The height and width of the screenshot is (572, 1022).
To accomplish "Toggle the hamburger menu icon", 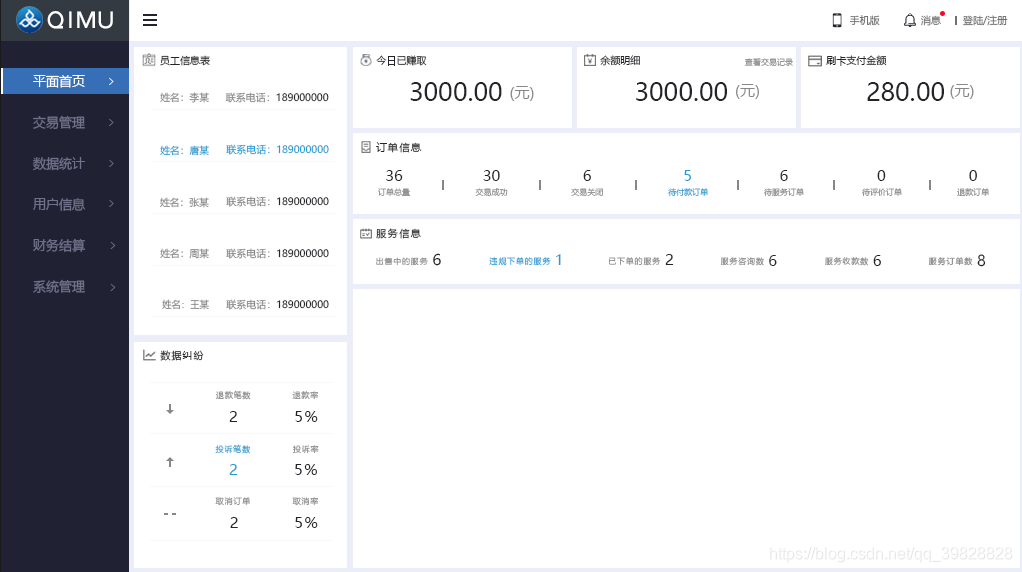I will pyautogui.click(x=150, y=20).
